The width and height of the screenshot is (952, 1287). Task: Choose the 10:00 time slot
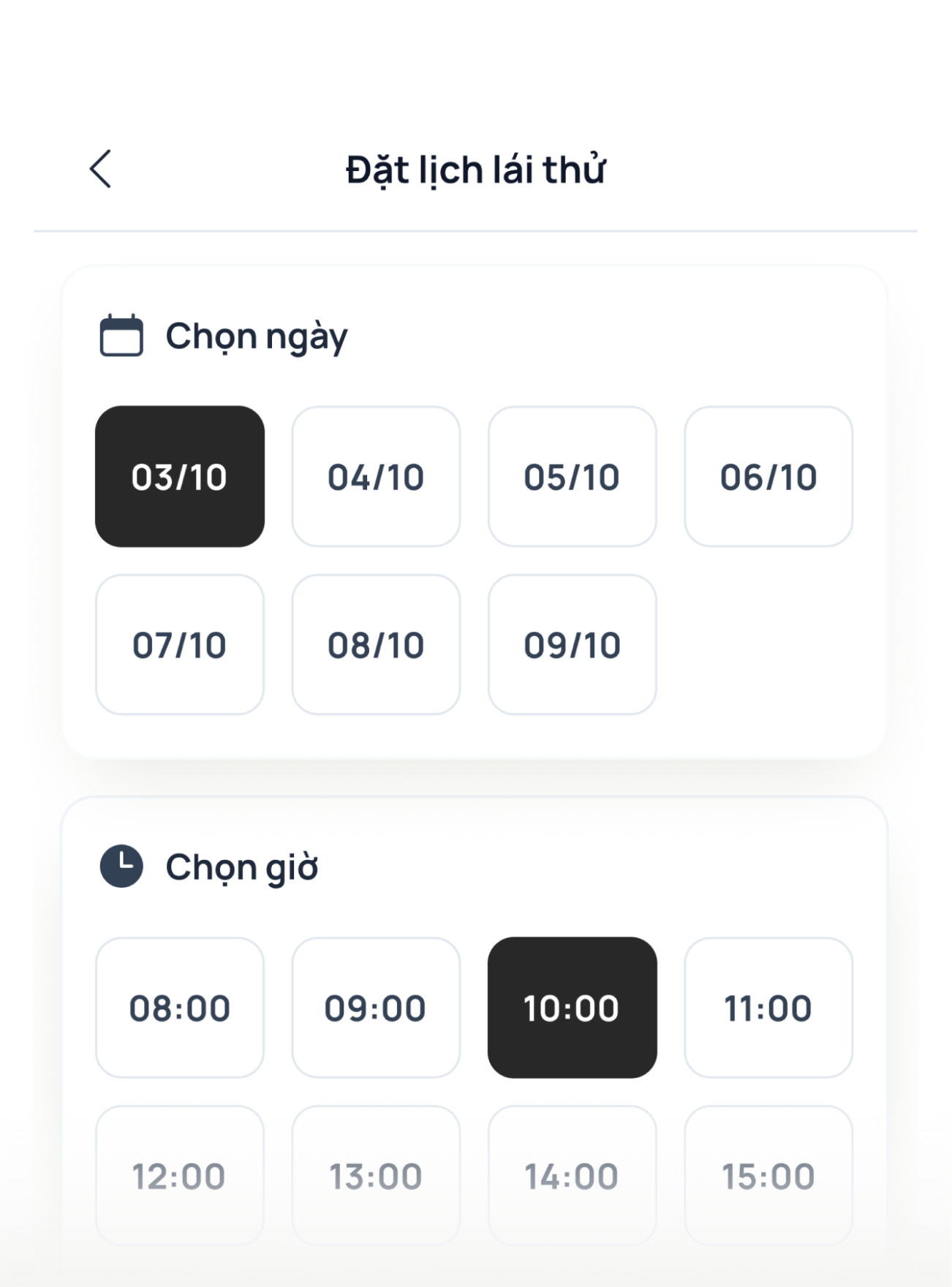572,1008
